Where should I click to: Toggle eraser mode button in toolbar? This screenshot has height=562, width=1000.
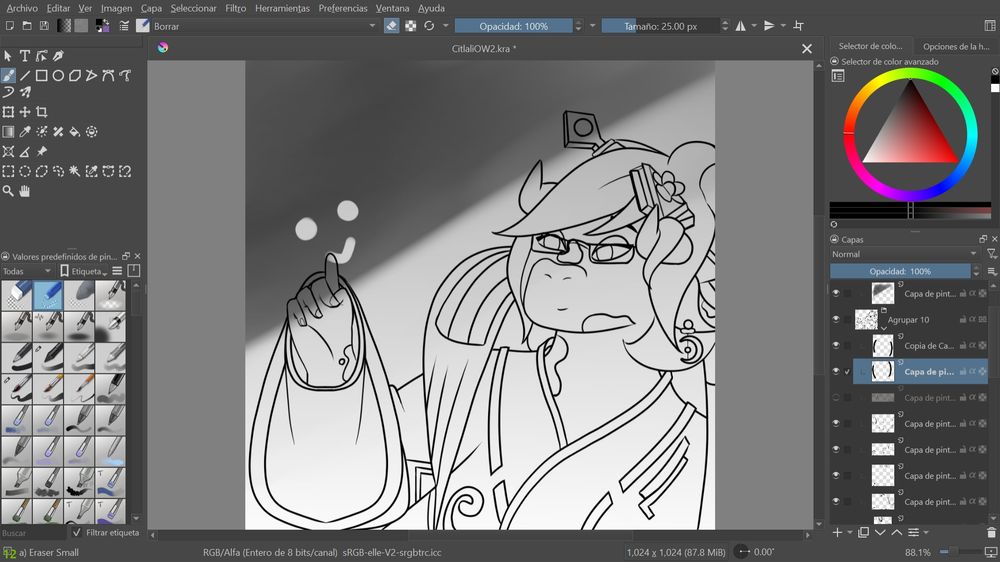tap(392, 26)
